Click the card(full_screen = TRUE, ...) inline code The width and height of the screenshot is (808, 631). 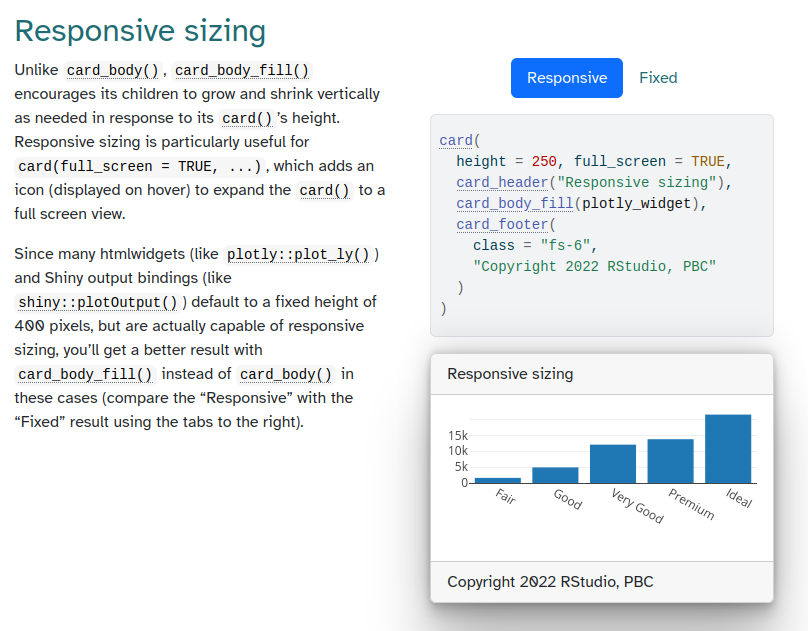click(x=140, y=166)
